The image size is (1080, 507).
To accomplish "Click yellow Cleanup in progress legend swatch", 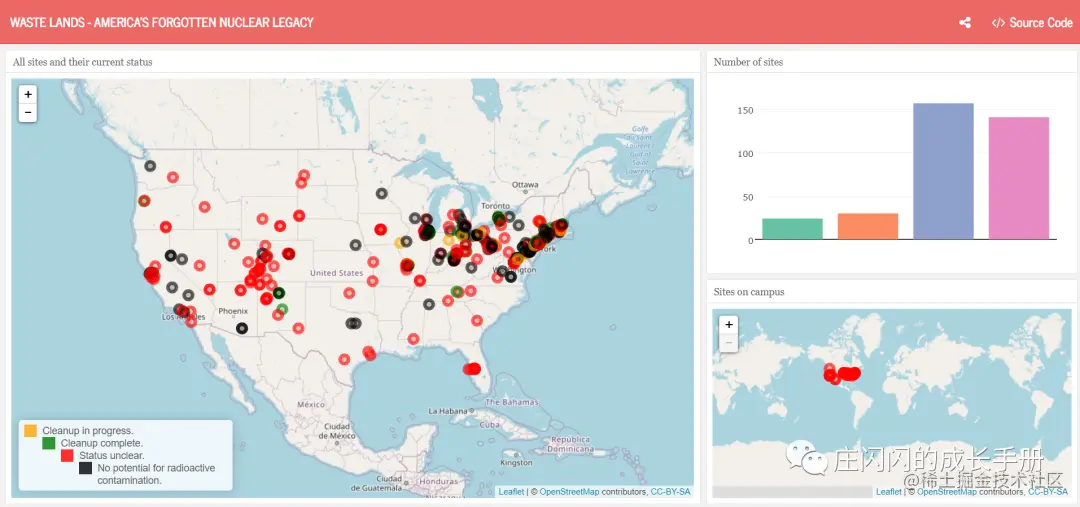I will pyautogui.click(x=30, y=431).
